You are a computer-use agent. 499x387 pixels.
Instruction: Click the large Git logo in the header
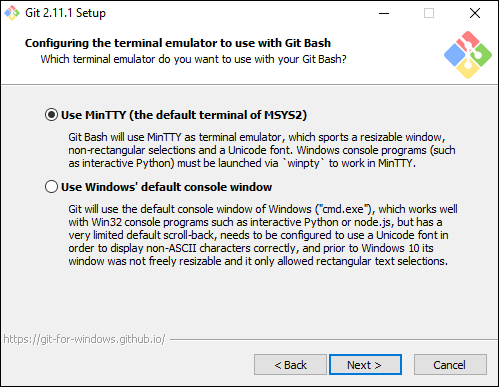click(x=468, y=55)
